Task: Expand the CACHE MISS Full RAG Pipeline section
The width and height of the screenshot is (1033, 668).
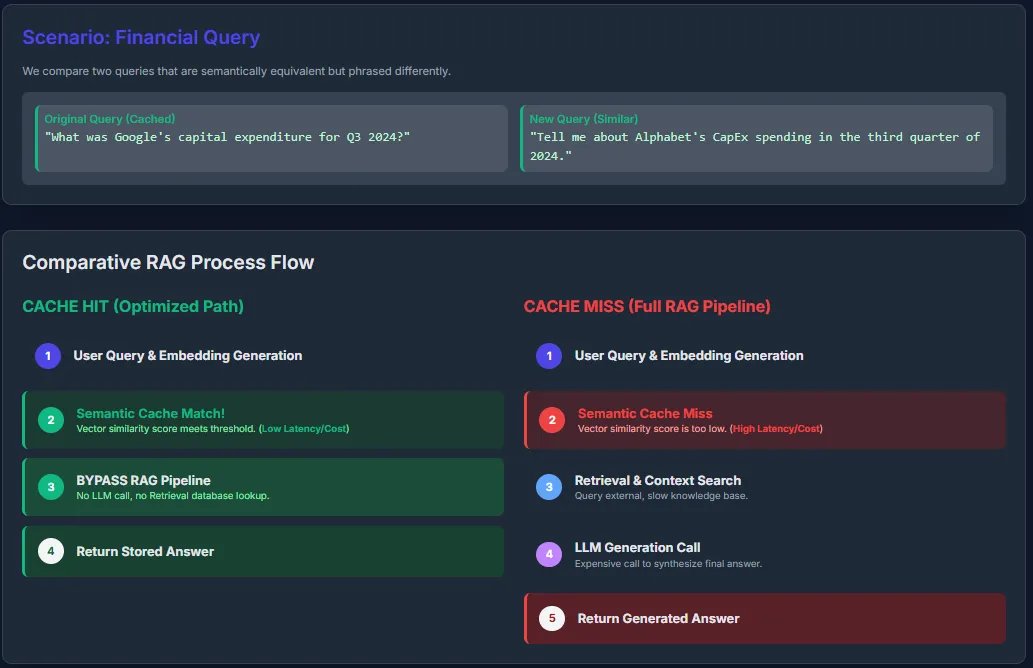Action: [648, 306]
